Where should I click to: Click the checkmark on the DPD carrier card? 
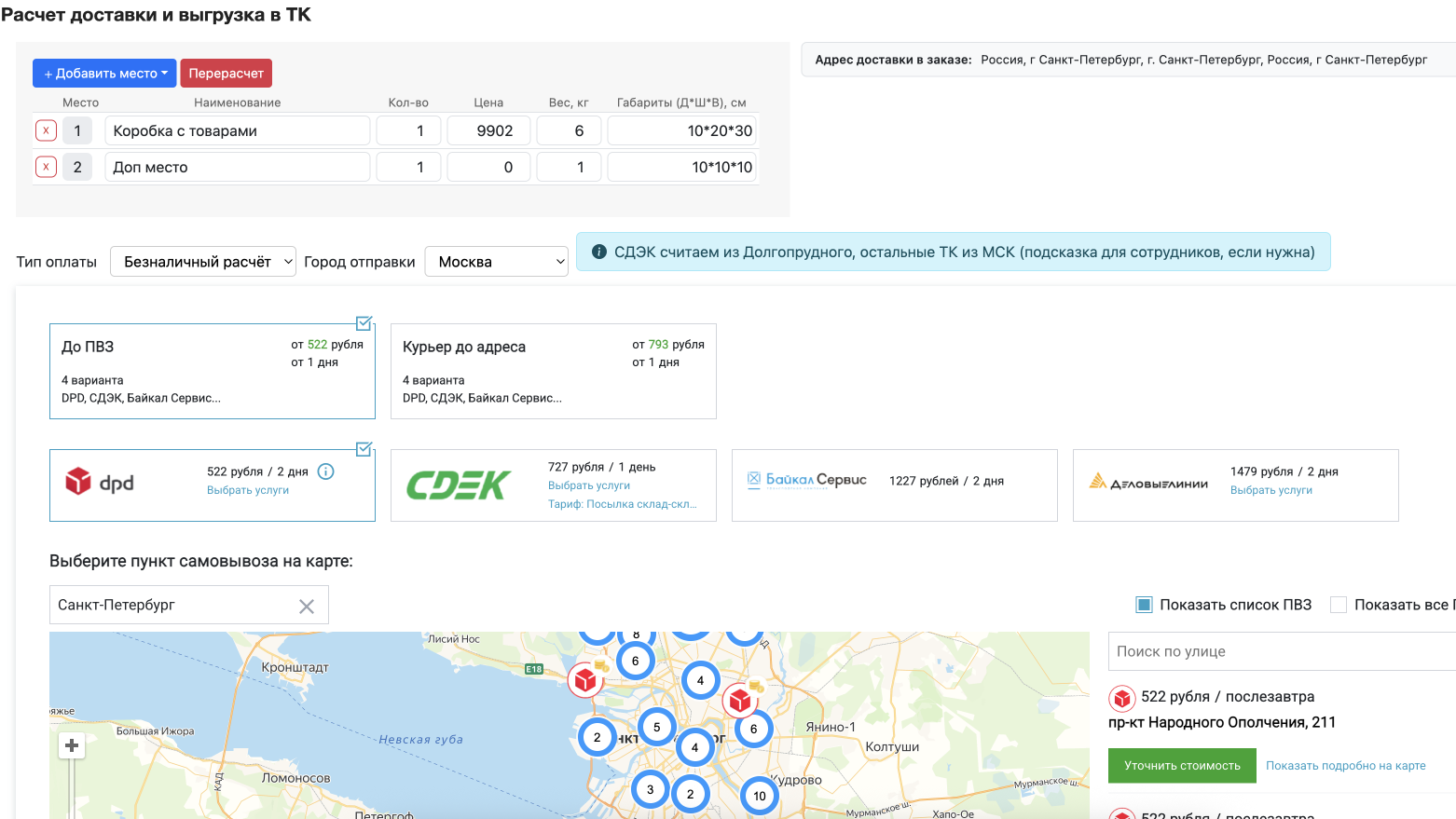point(364,449)
